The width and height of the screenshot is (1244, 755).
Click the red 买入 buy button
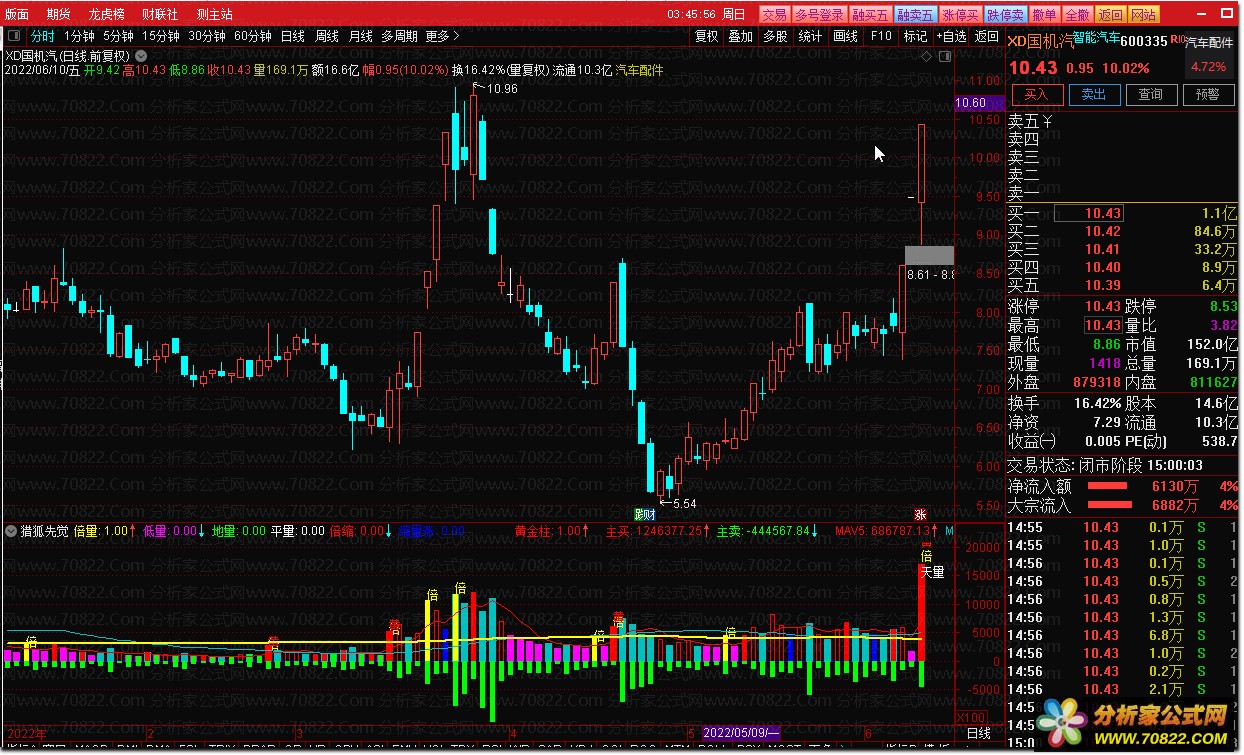pyautogui.click(x=1037, y=94)
